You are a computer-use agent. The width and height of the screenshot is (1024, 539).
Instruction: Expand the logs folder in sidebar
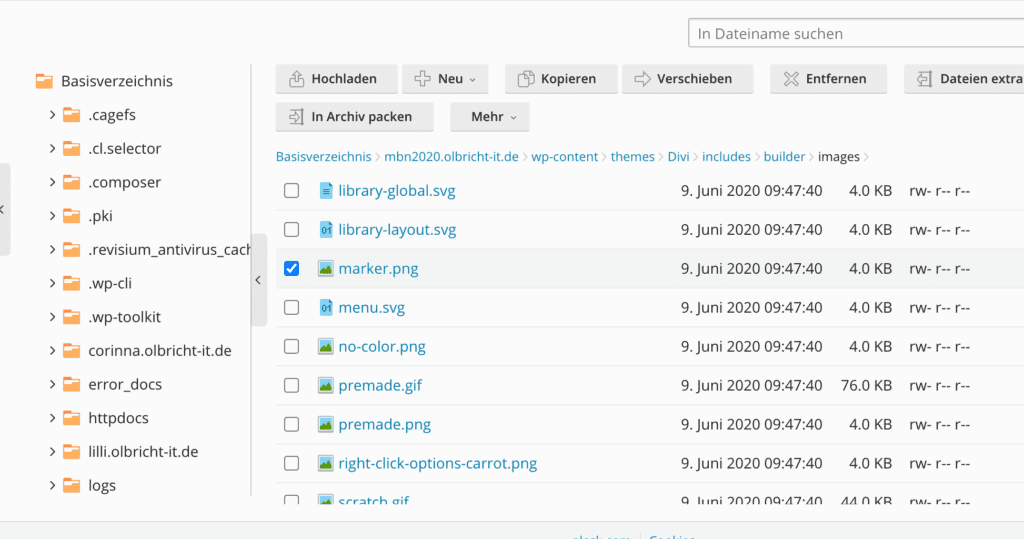(52, 485)
